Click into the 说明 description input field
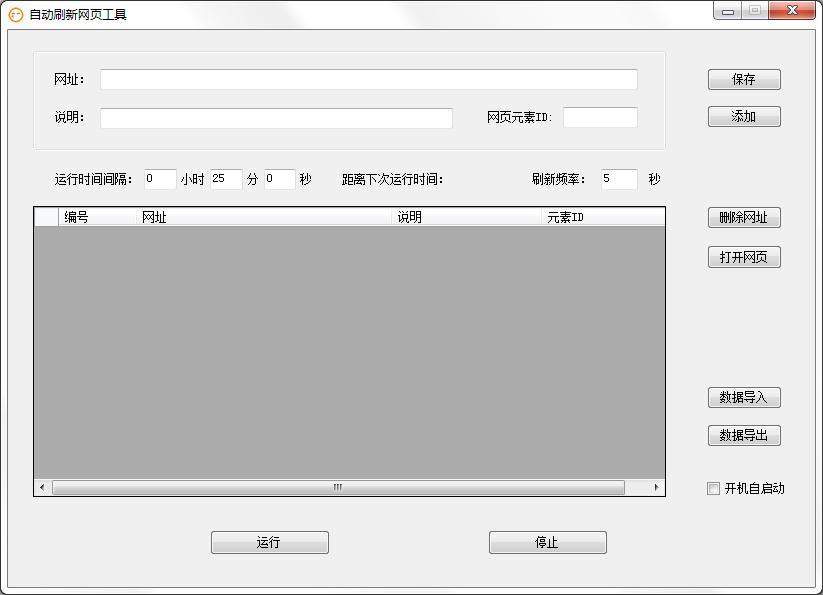Screen dimensions: 823x595 (x=276, y=118)
